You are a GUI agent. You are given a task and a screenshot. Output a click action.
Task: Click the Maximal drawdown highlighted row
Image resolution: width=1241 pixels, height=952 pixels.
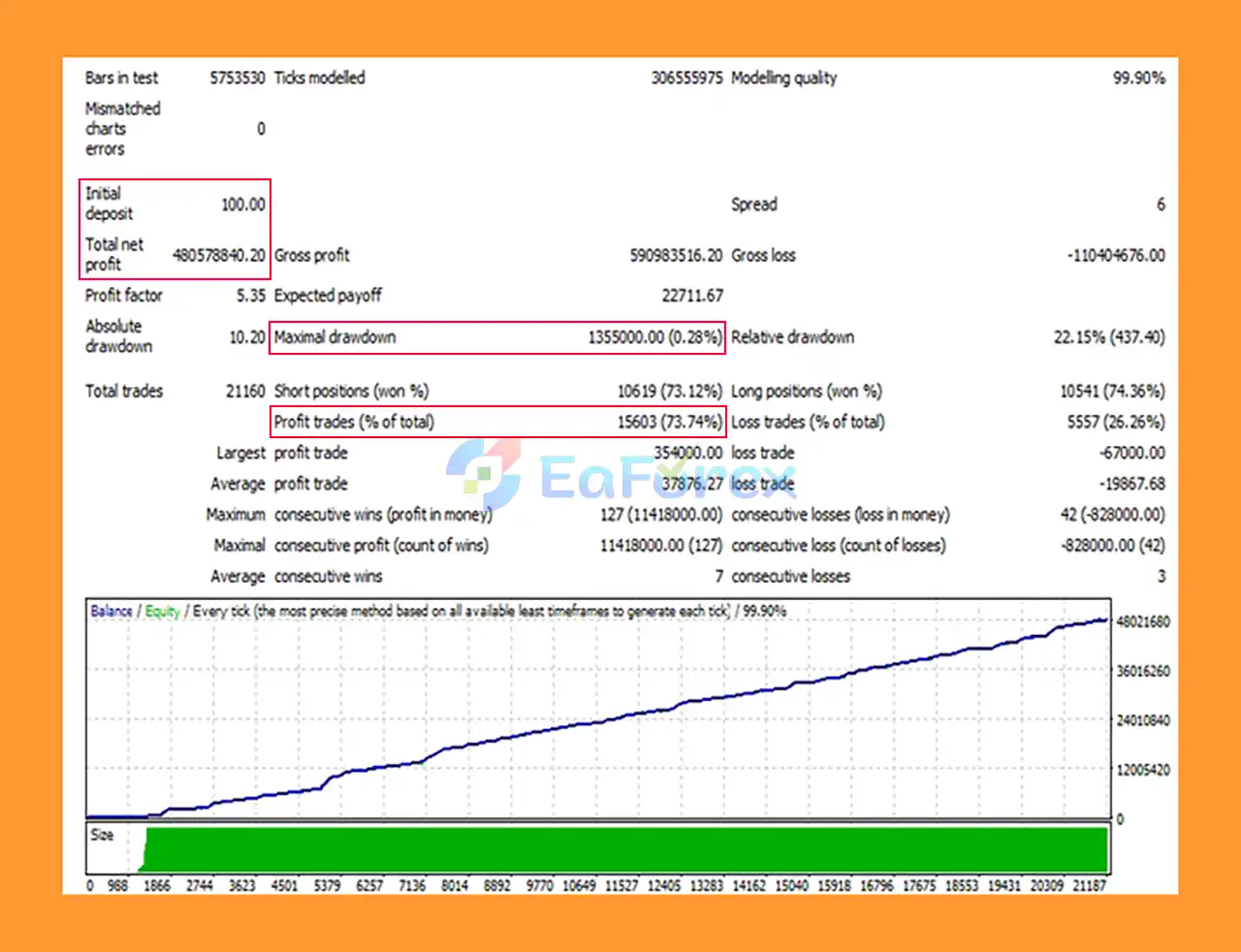click(496, 337)
